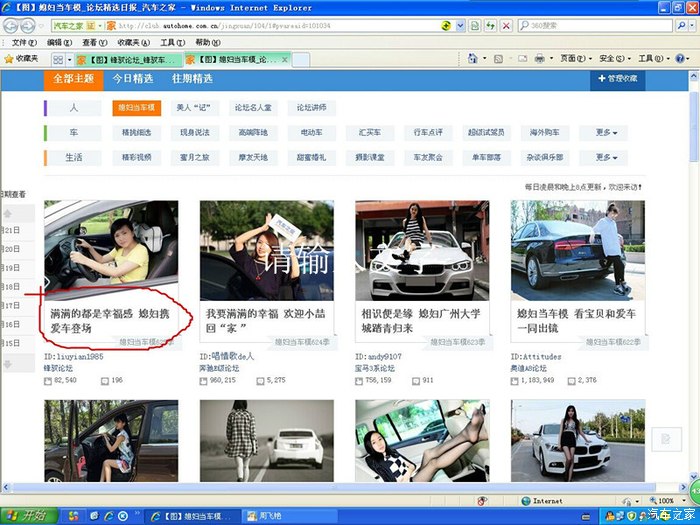Image resolution: width=700 pixels, height=525 pixels.
Task: Click the Windows 开始 Start button
Action: point(28,515)
